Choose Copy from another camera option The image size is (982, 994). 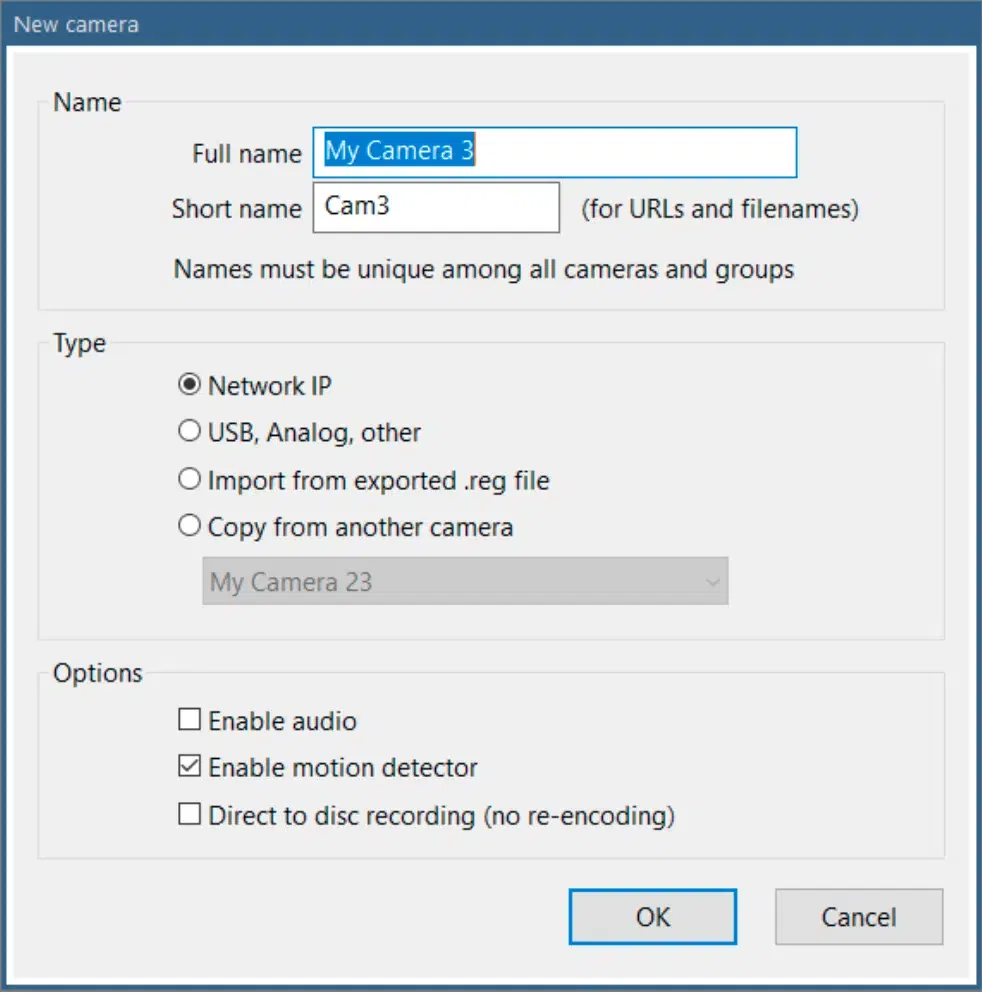(x=189, y=527)
